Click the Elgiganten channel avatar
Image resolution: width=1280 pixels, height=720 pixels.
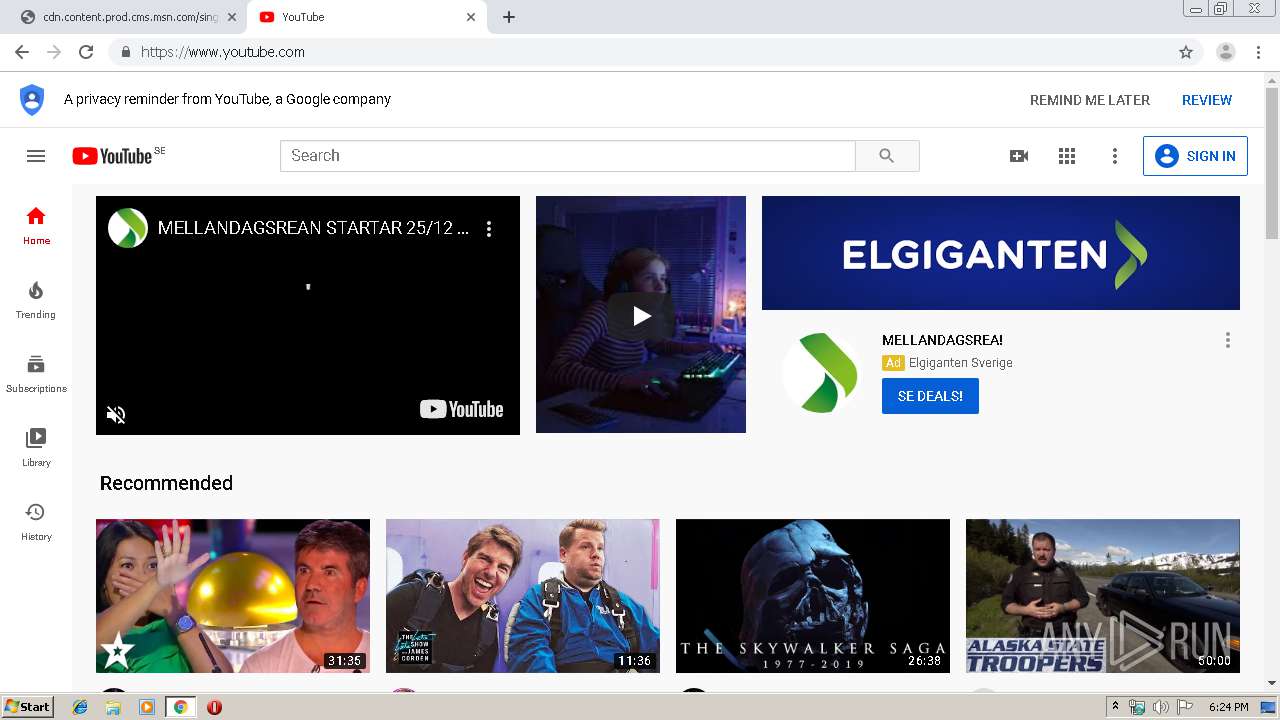click(x=820, y=372)
